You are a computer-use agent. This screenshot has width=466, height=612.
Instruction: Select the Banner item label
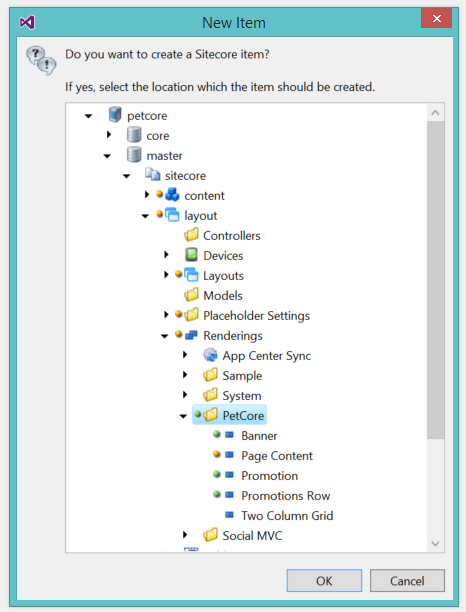[259, 435]
